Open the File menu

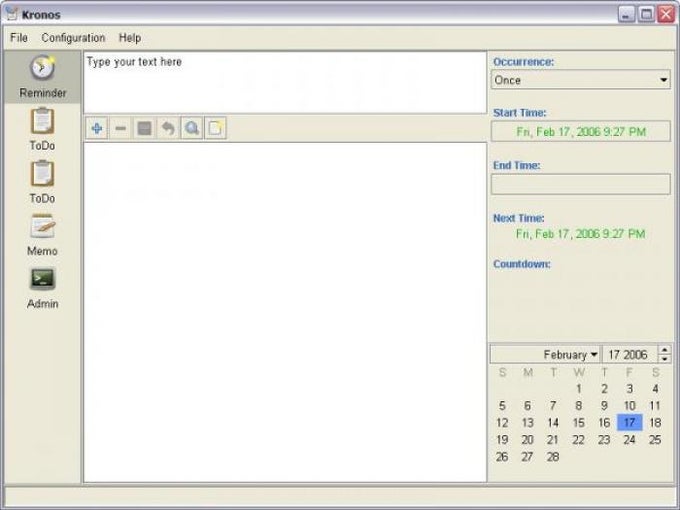(x=19, y=38)
